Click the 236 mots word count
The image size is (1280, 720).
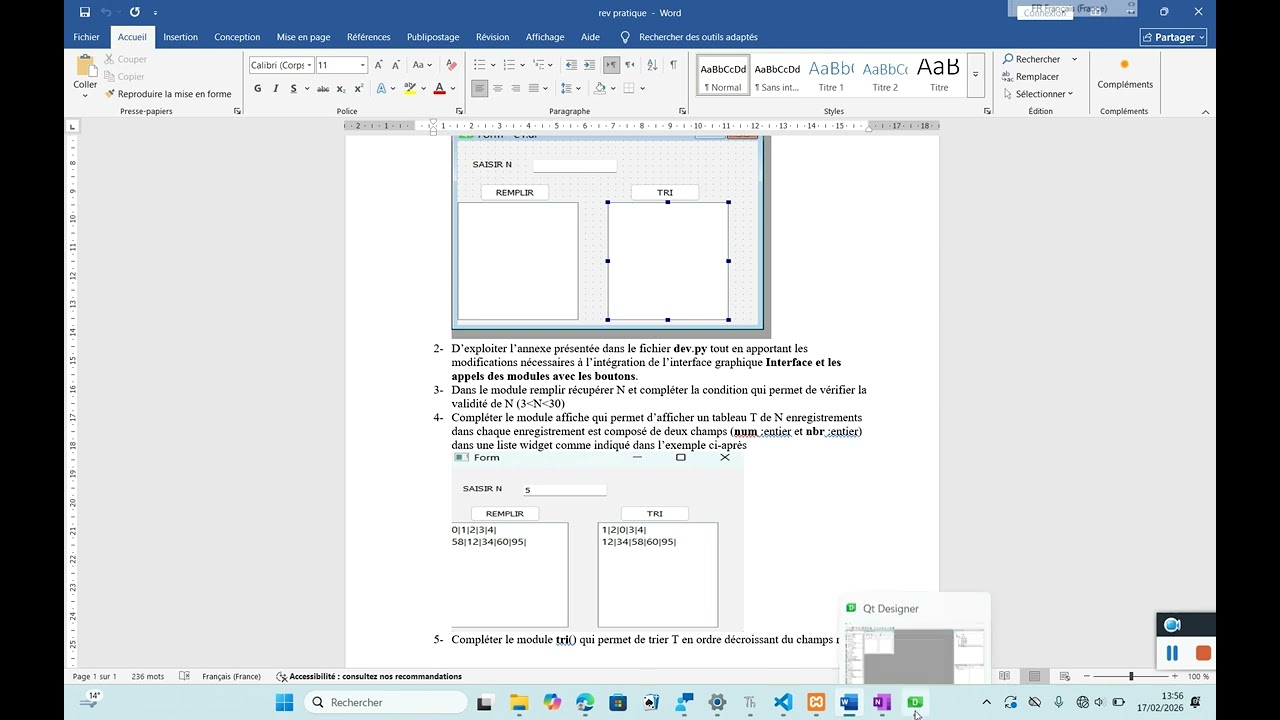(148, 676)
